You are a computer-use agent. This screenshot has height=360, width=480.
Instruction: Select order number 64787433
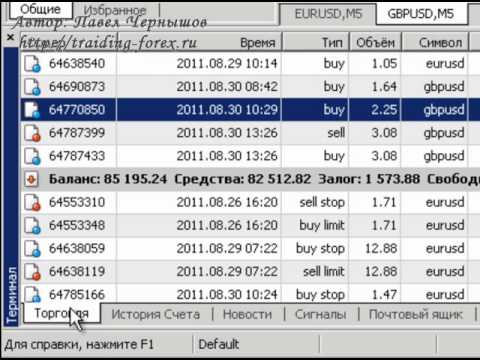(77, 156)
